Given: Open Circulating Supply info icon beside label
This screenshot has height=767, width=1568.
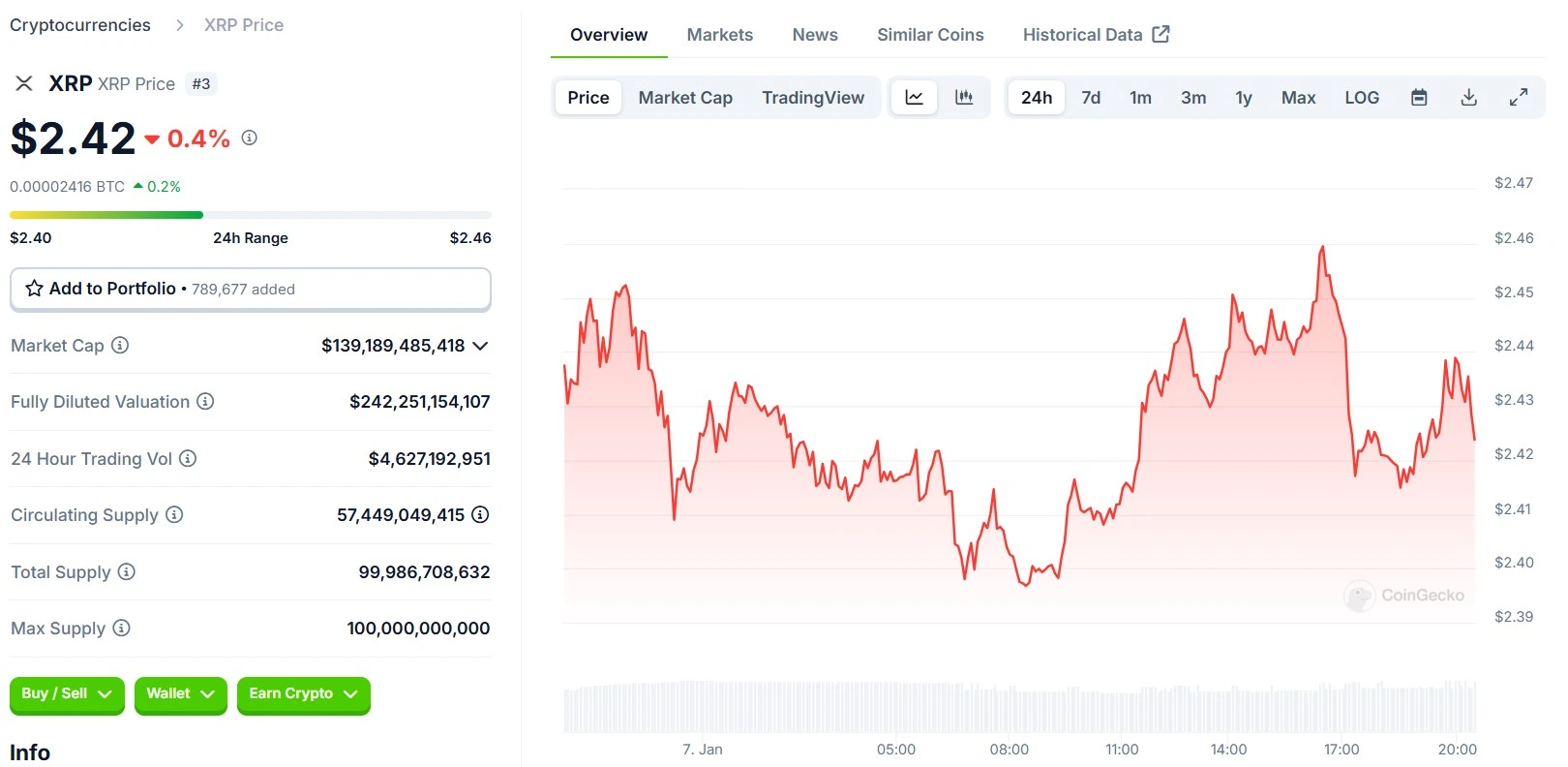Looking at the screenshot, I should 174,514.
